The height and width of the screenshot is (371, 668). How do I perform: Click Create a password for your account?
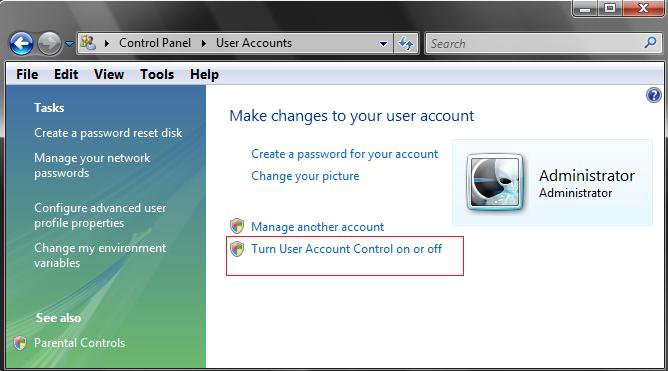point(344,154)
